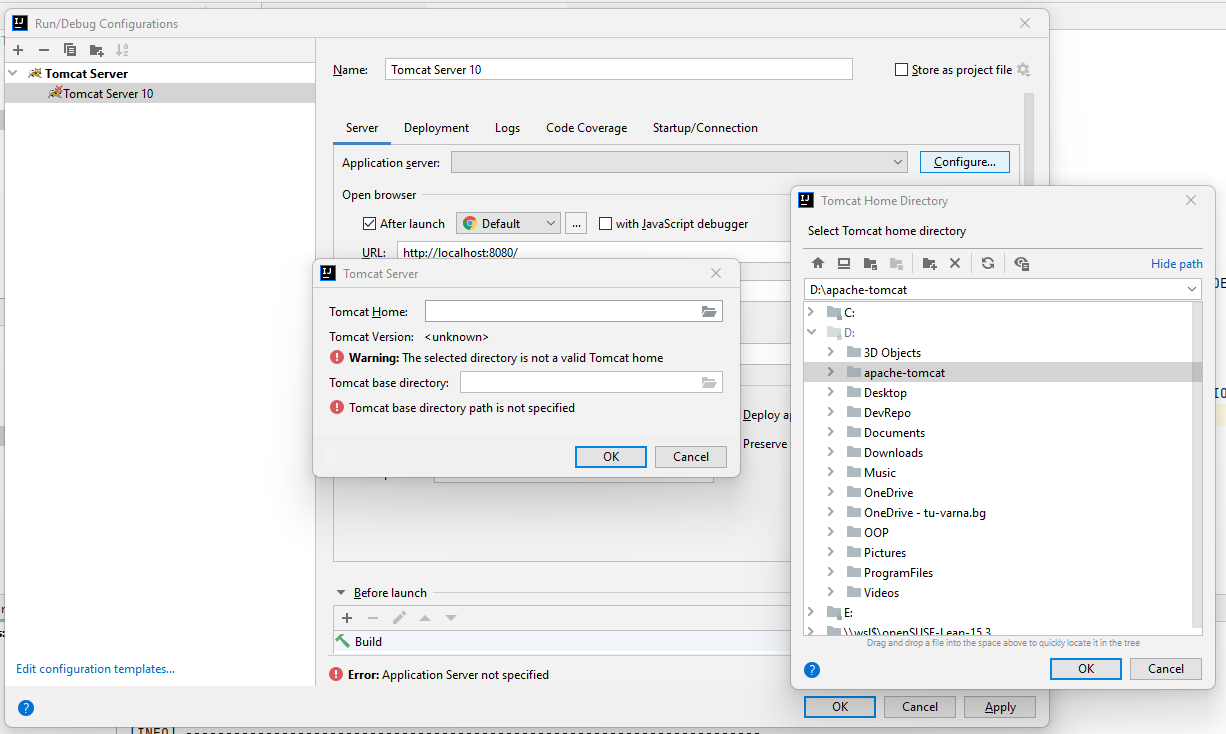Screen dimensions: 1226x734
Task: Select the Downloads folder in directory tree
Action: pos(893,452)
